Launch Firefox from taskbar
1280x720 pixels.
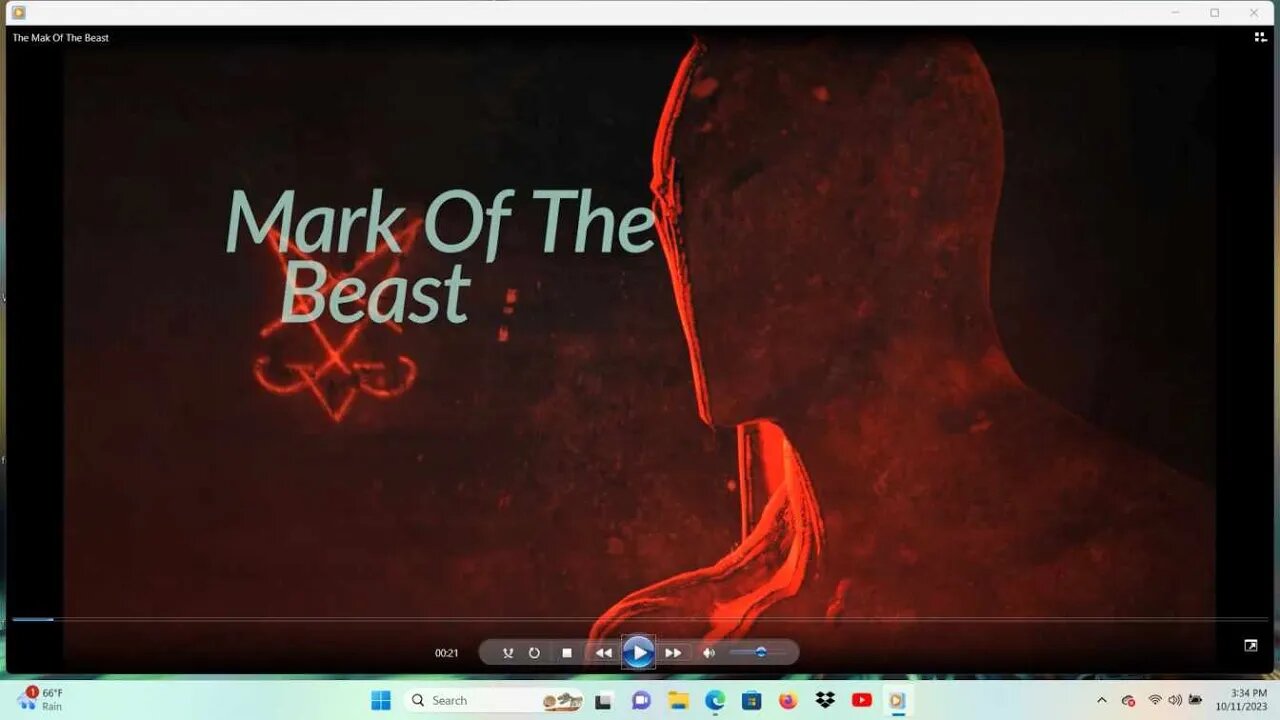pos(788,700)
